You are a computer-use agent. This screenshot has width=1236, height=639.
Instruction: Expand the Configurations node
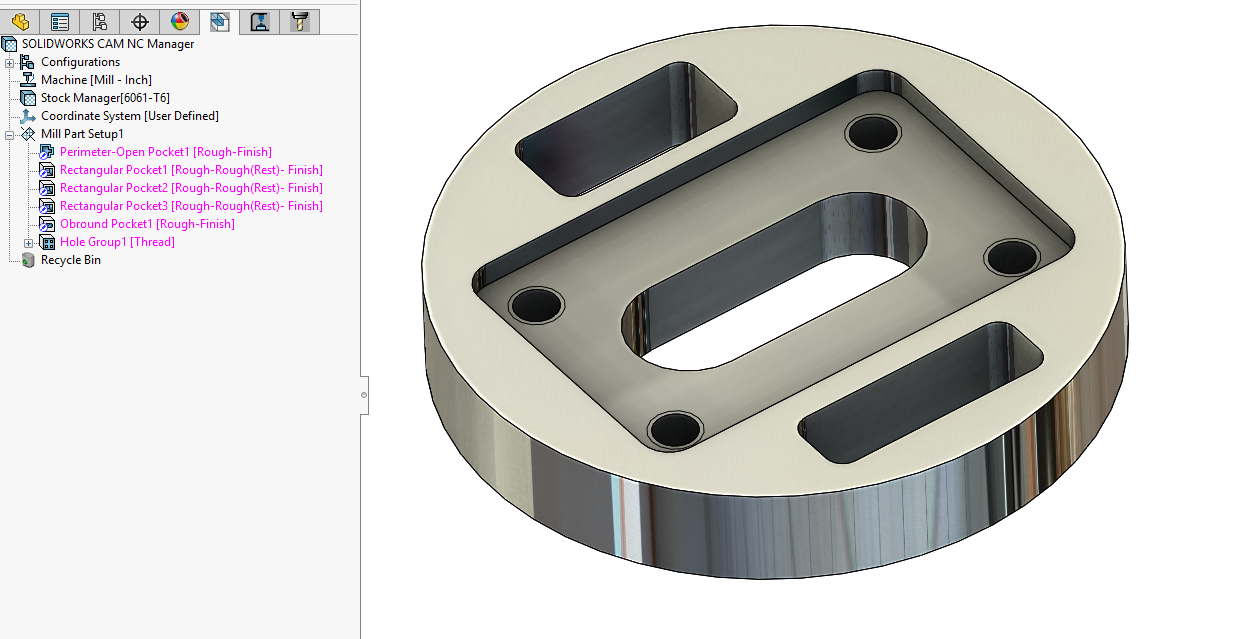[x=10, y=62]
